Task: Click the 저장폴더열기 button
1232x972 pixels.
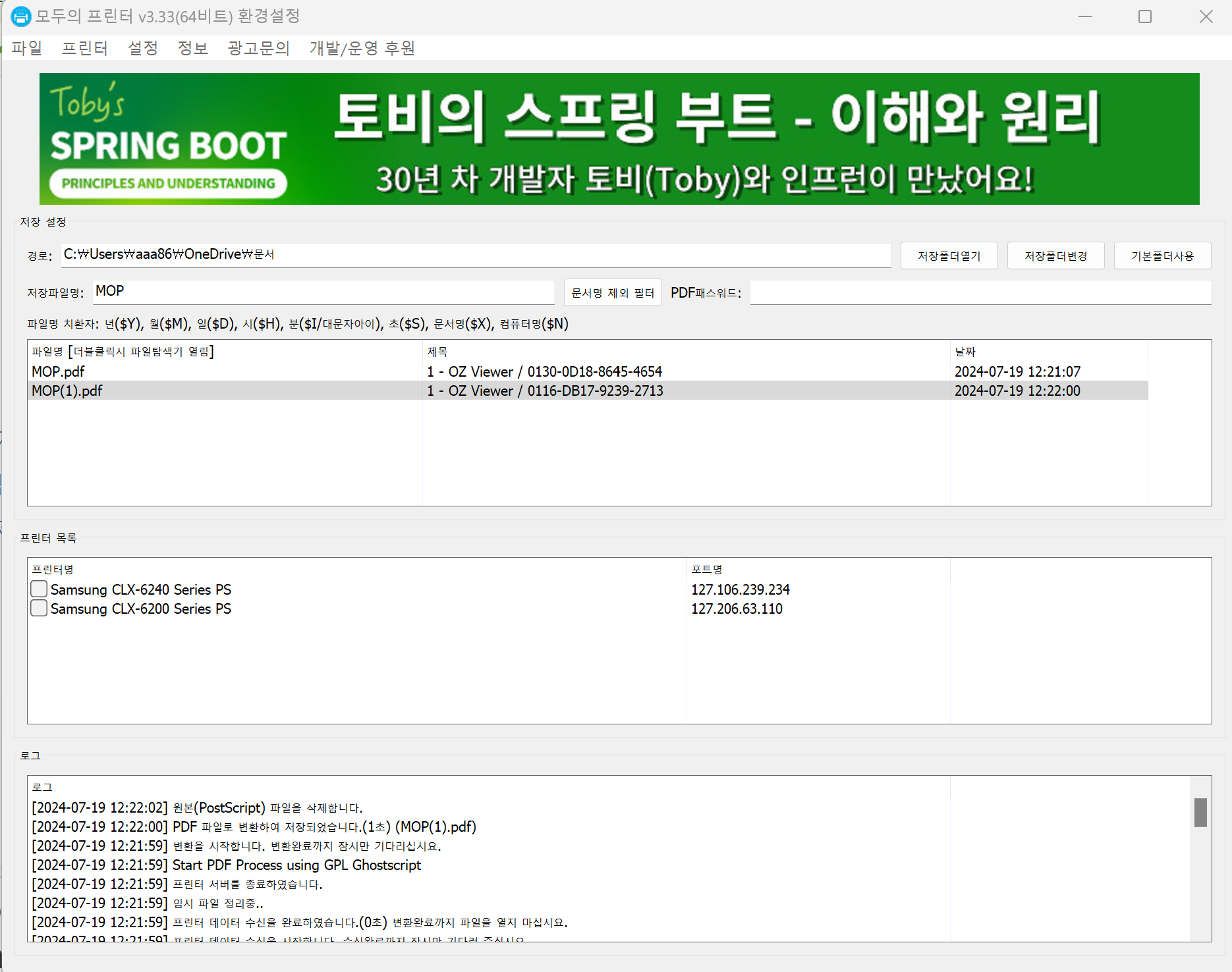Action: point(949,256)
